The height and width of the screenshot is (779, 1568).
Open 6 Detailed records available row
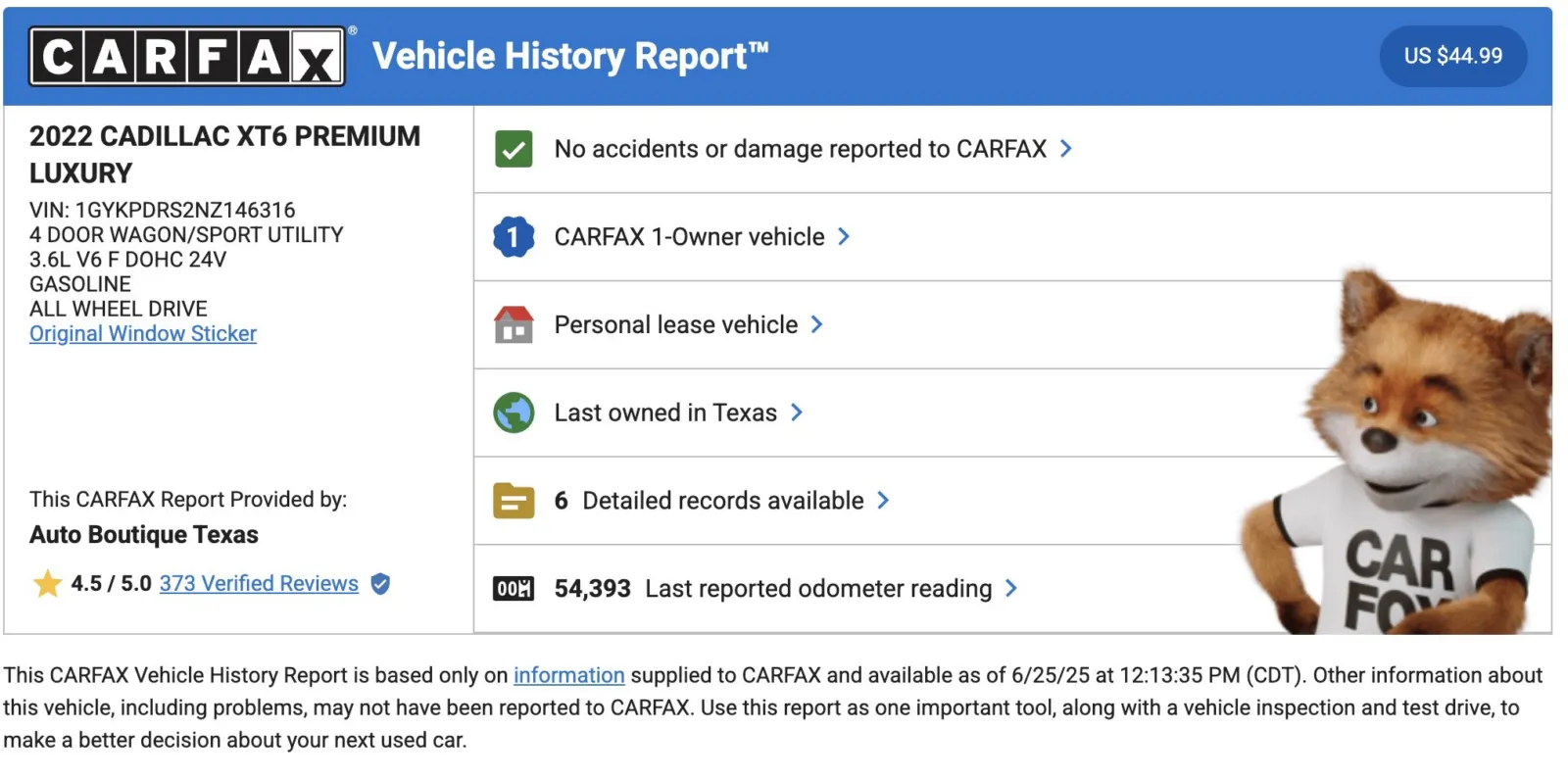tap(722, 501)
